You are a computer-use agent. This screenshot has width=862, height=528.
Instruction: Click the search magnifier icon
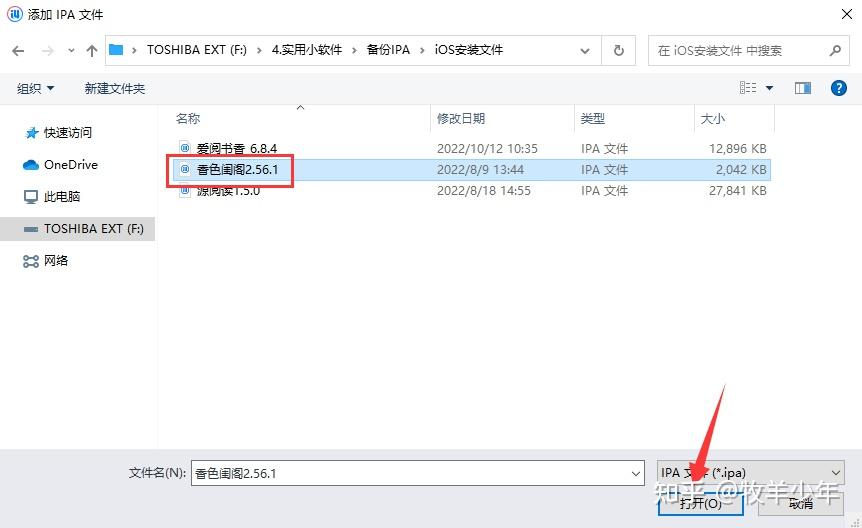(835, 51)
